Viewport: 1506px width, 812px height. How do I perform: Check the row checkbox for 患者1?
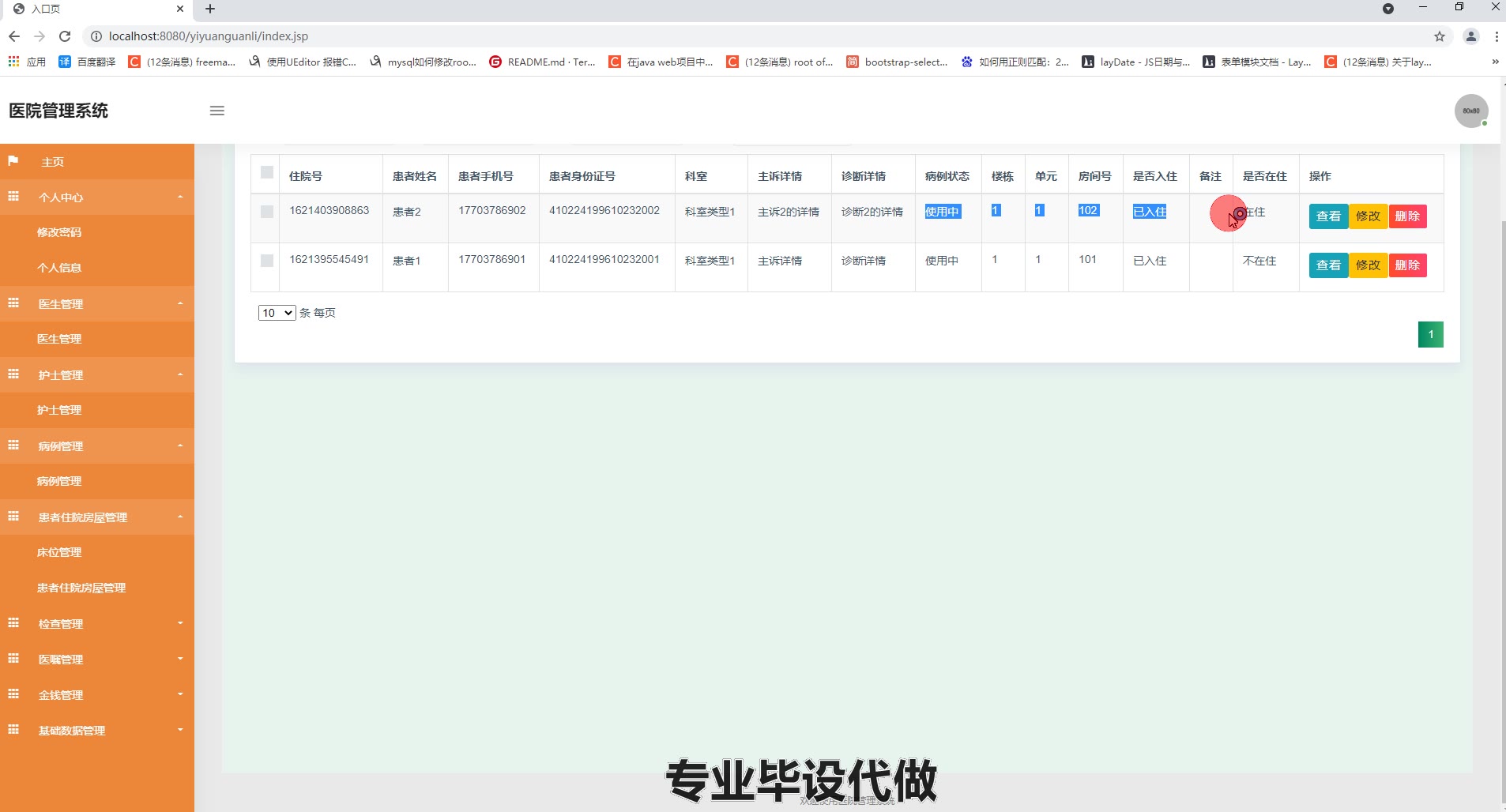click(267, 261)
